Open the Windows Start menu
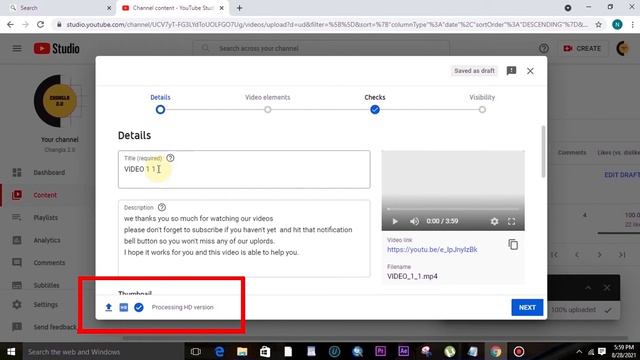640x360 pixels. click(11, 351)
